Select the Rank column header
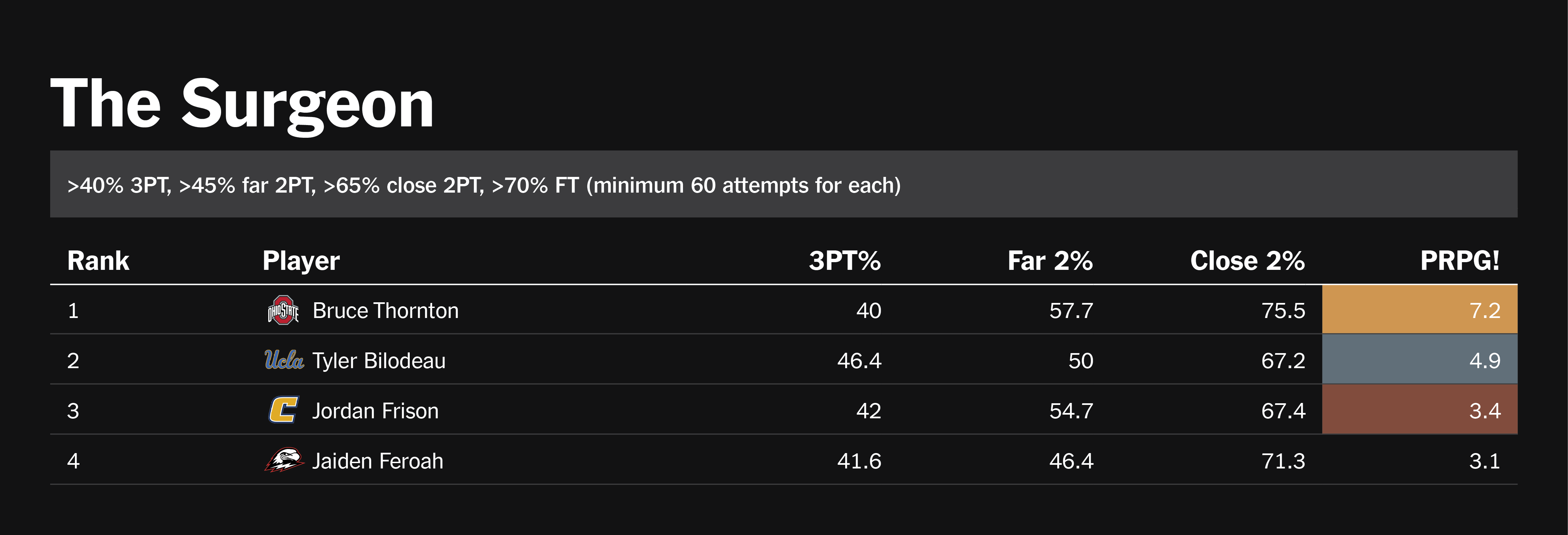This screenshot has width=1568, height=535. click(98, 261)
